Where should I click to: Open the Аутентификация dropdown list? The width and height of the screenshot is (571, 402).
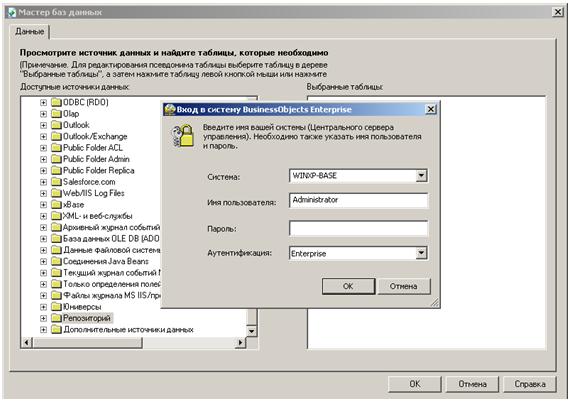pos(421,253)
